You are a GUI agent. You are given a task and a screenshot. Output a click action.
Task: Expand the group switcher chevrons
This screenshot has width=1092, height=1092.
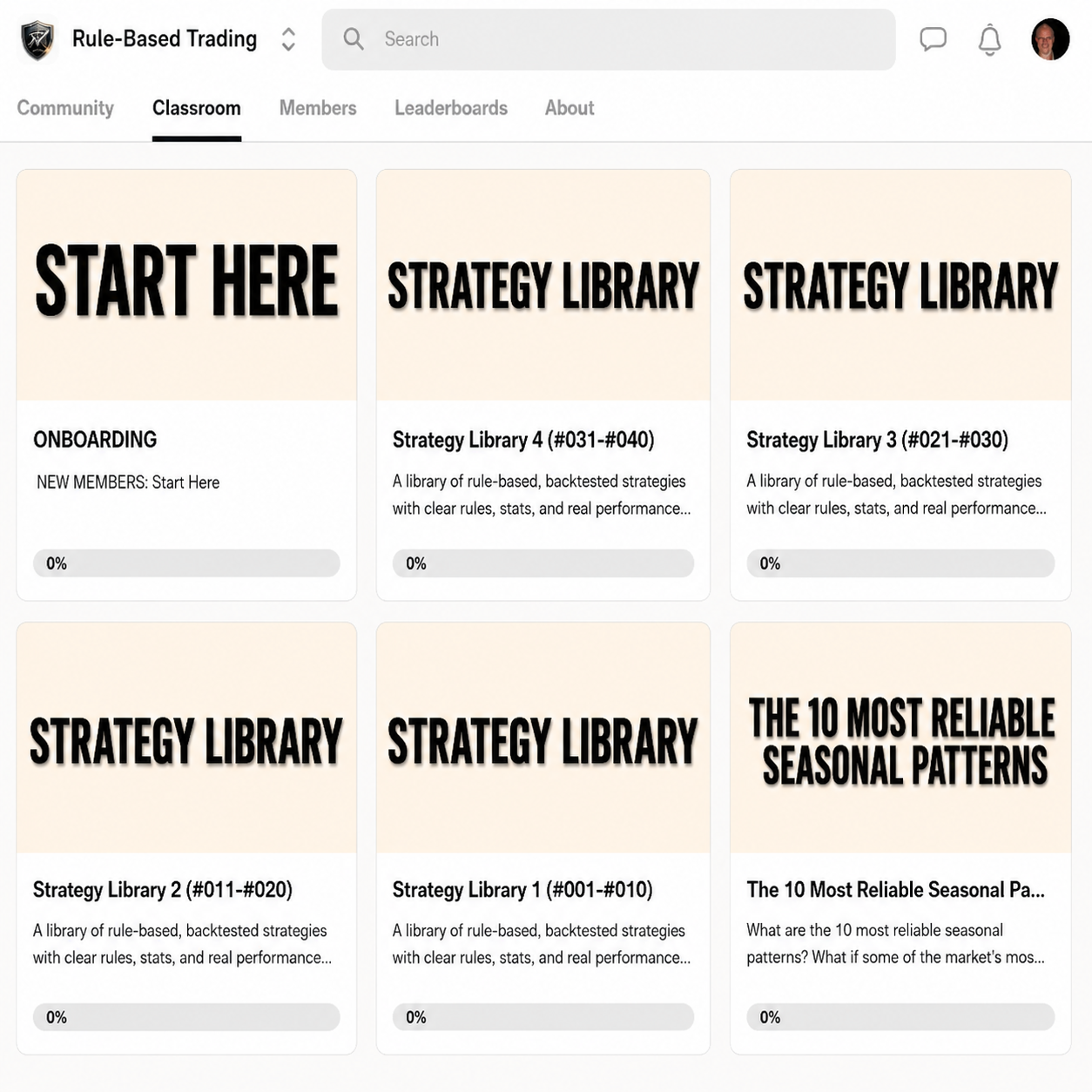click(288, 39)
